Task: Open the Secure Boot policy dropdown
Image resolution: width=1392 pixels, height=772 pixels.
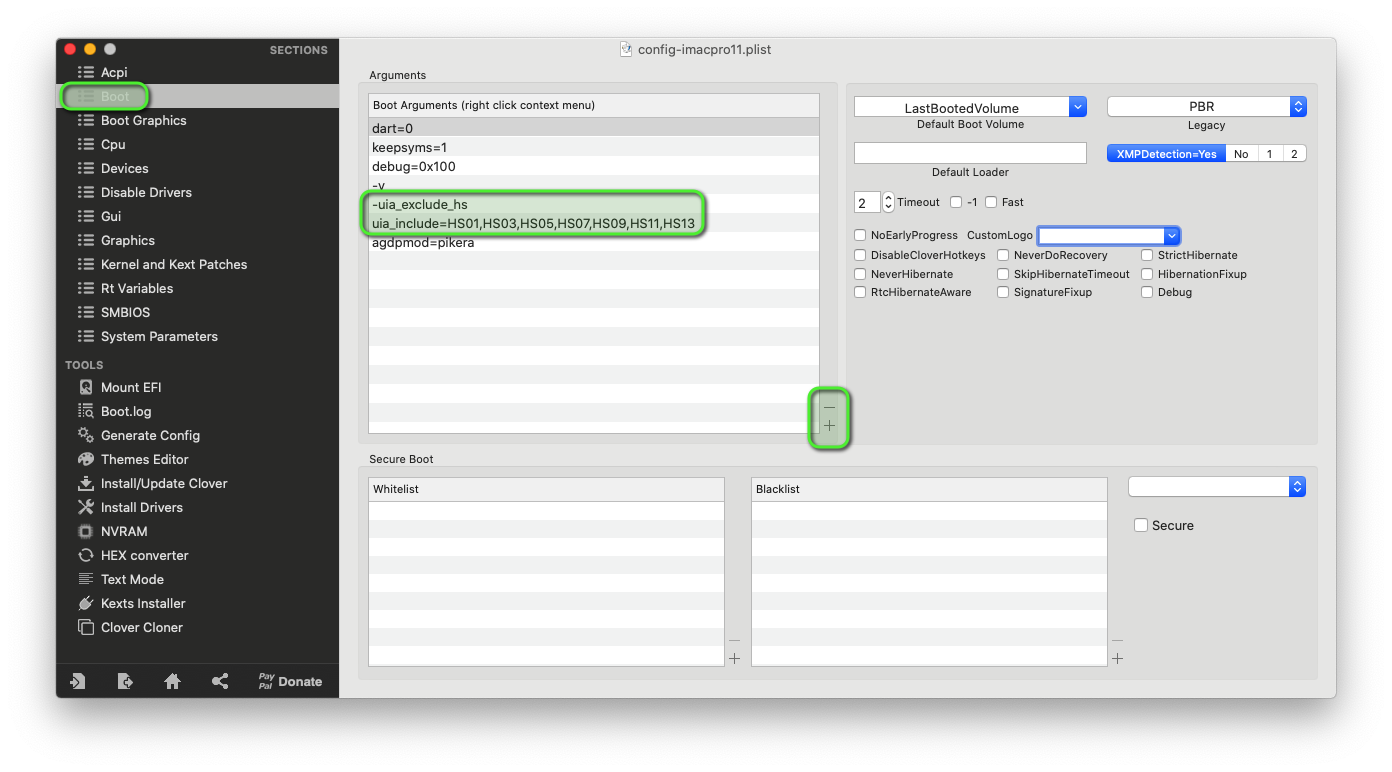Action: 1217,486
